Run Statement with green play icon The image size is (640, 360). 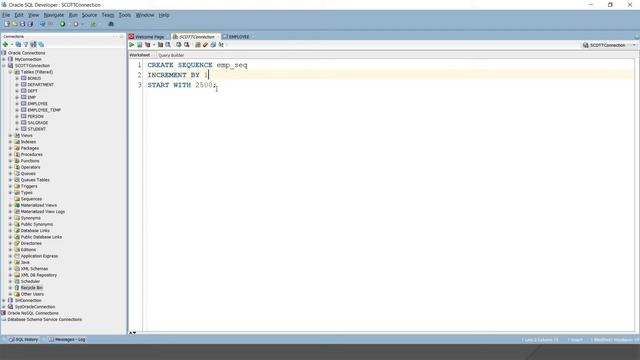point(131,44)
